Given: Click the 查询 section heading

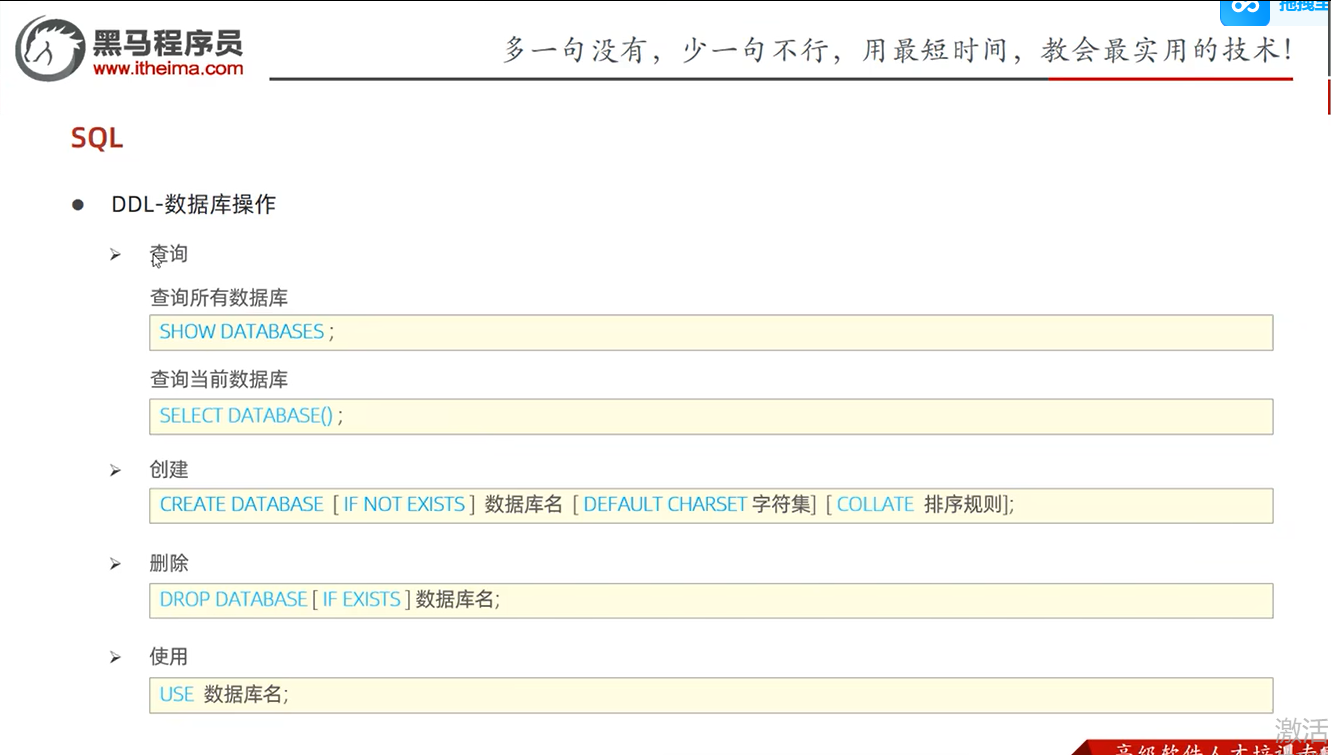Looking at the screenshot, I should tap(168, 254).
